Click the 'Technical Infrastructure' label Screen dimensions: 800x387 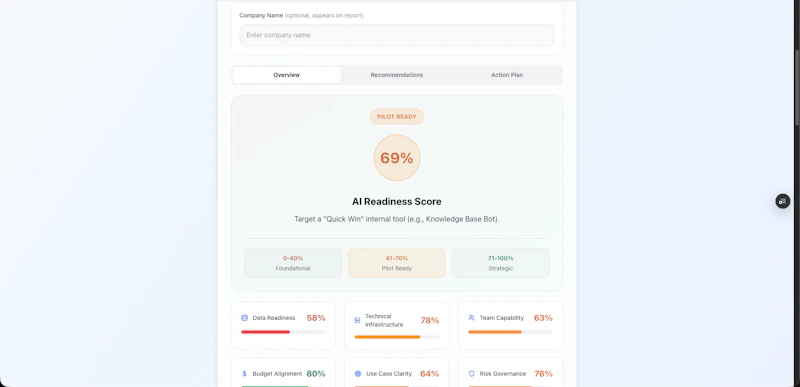384,320
